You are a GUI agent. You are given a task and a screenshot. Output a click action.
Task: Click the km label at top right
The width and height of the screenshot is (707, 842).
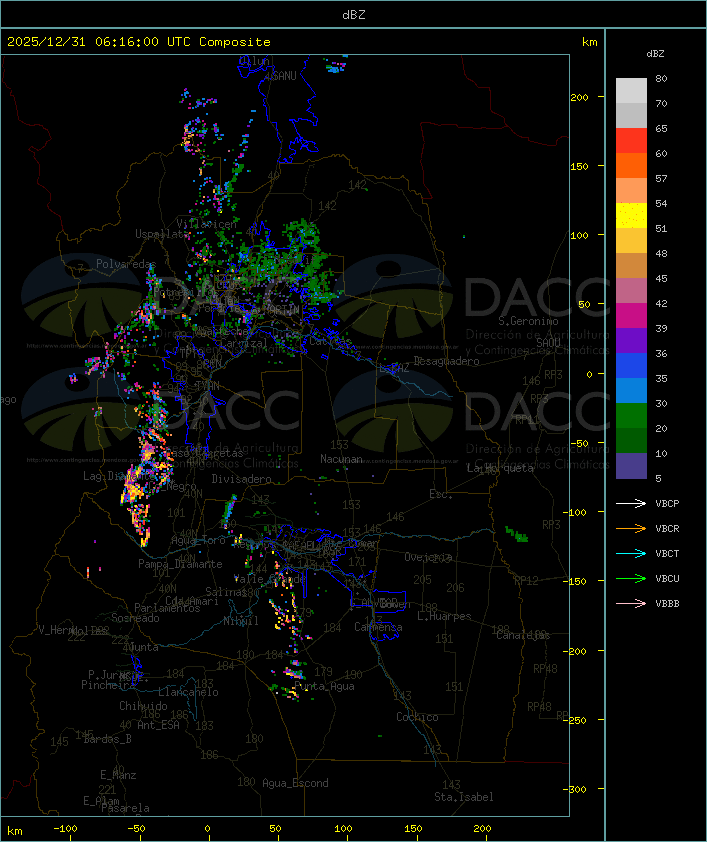tap(589, 42)
